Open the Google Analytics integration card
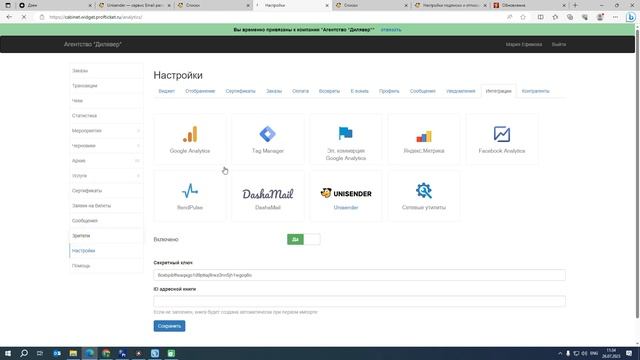The width and height of the screenshot is (640, 360). point(190,140)
